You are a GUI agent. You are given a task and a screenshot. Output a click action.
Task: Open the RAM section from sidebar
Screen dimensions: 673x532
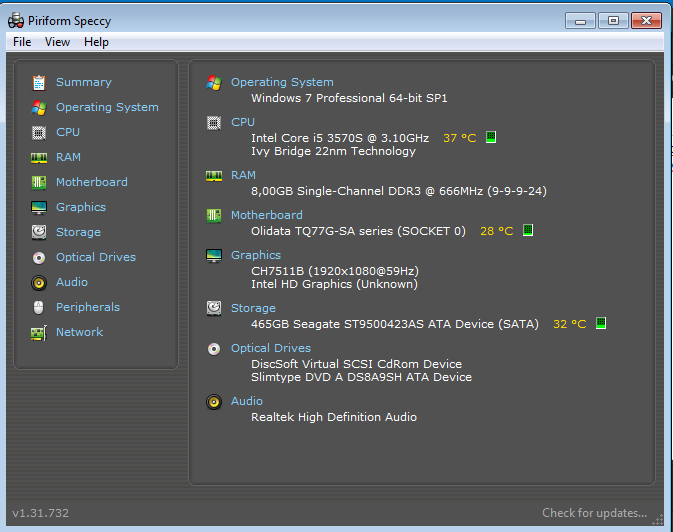tap(68, 157)
